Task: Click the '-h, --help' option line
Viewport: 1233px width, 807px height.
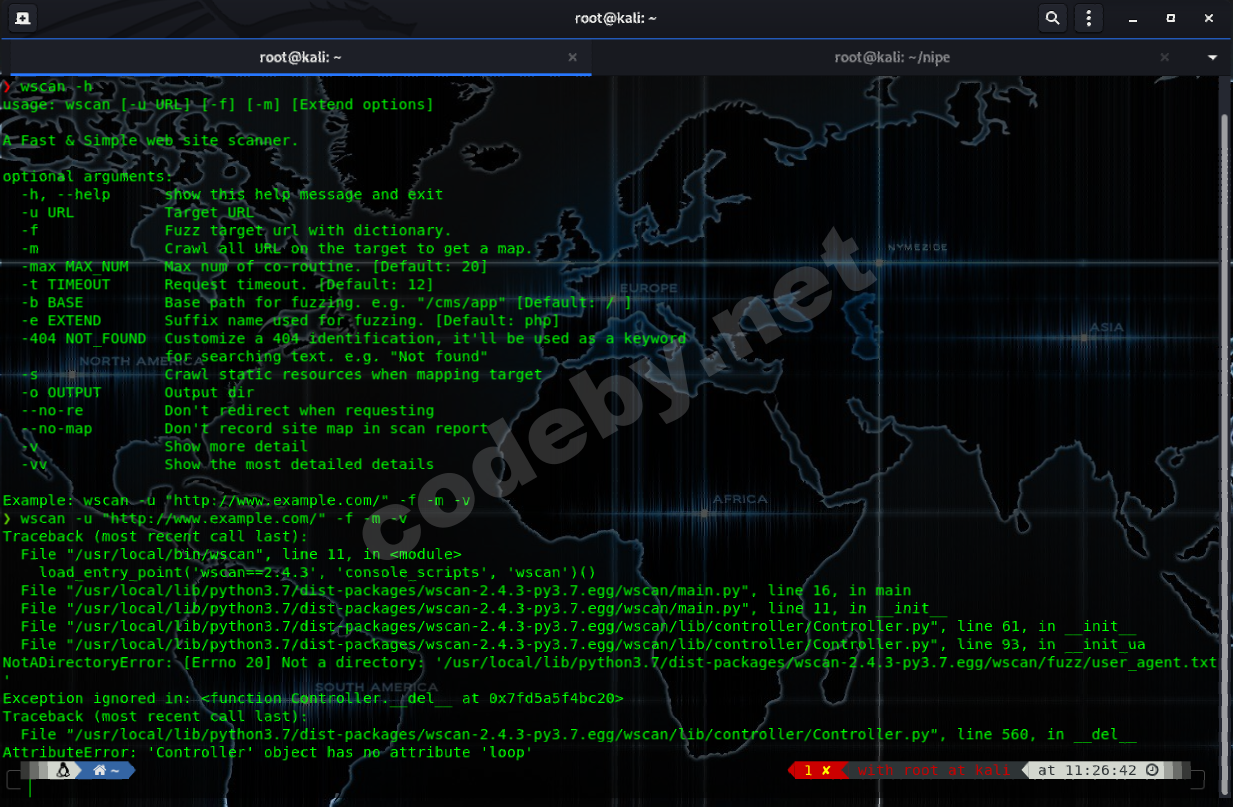Action: 232,194
